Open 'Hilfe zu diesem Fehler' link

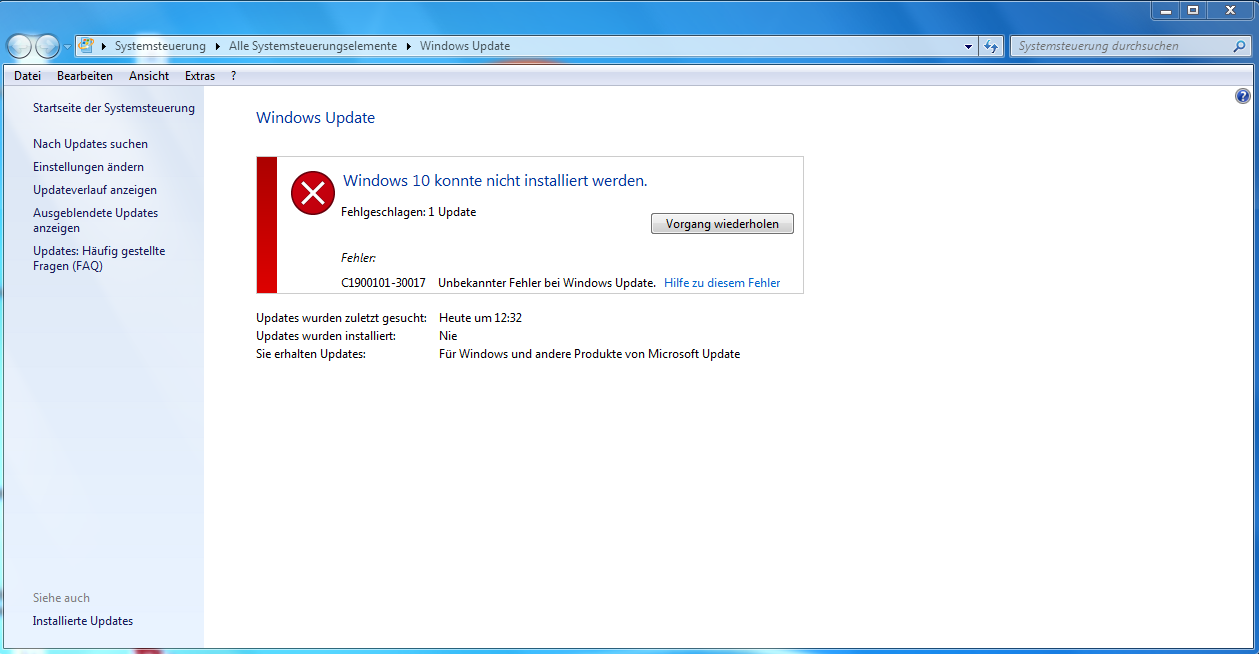point(722,283)
